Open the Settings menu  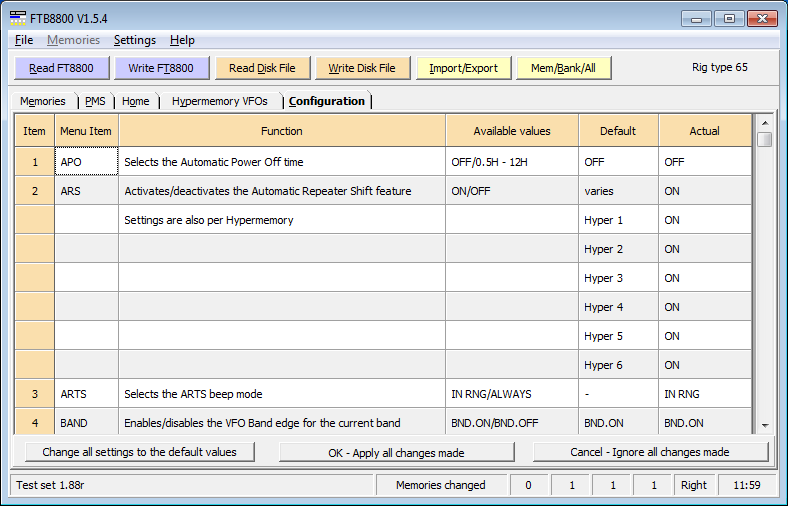pyautogui.click(x=134, y=40)
